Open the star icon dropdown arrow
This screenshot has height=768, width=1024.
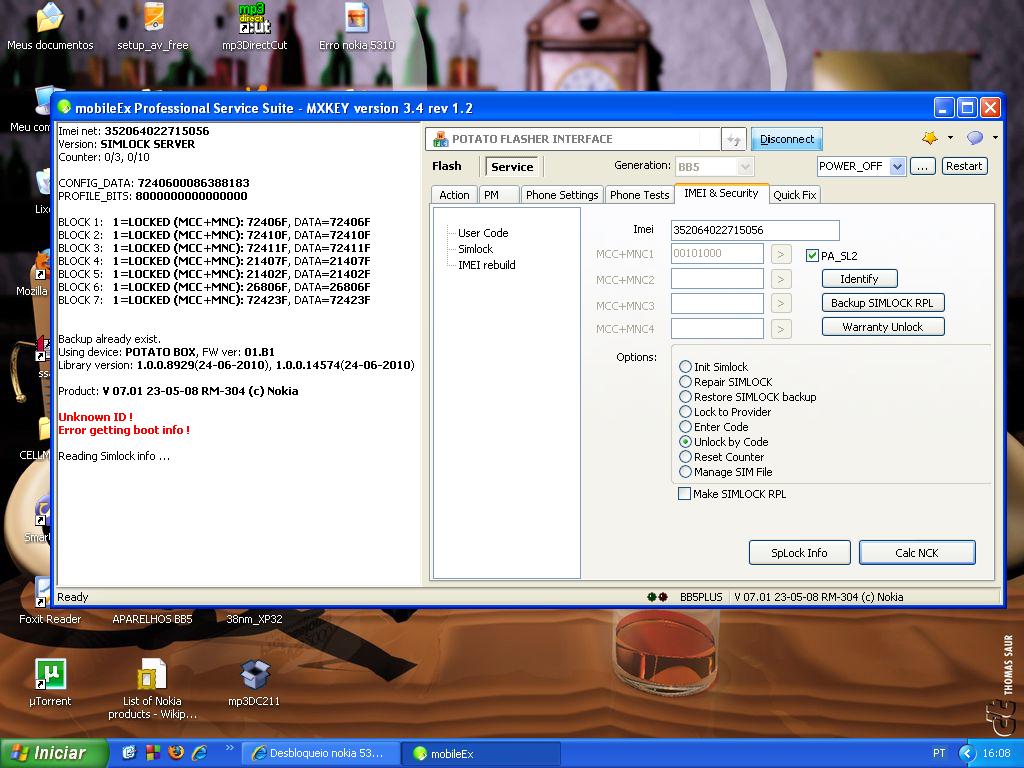(950, 138)
